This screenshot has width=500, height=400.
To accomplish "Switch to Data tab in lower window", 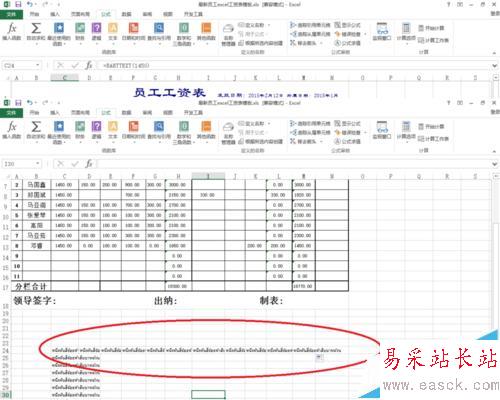I will coord(126,113).
